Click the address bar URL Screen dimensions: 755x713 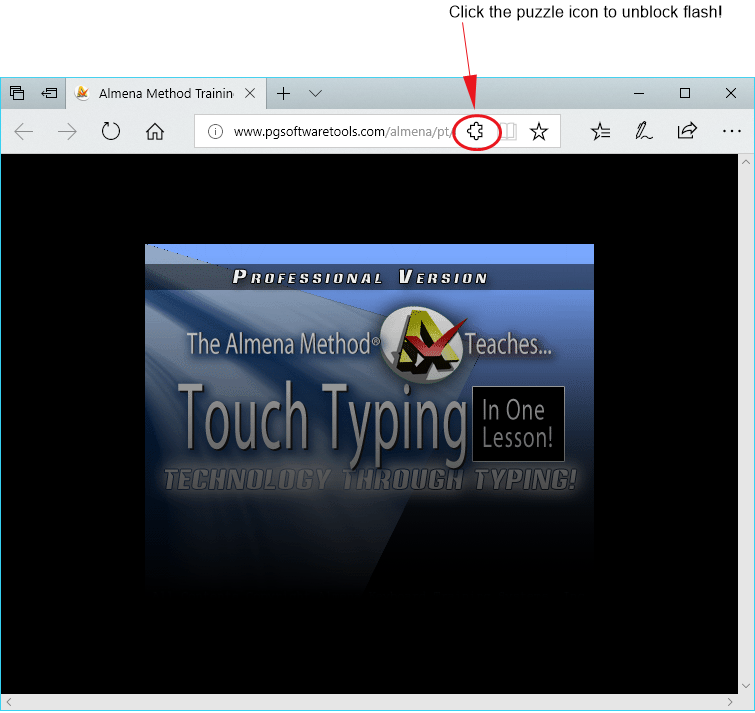pyautogui.click(x=341, y=131)
